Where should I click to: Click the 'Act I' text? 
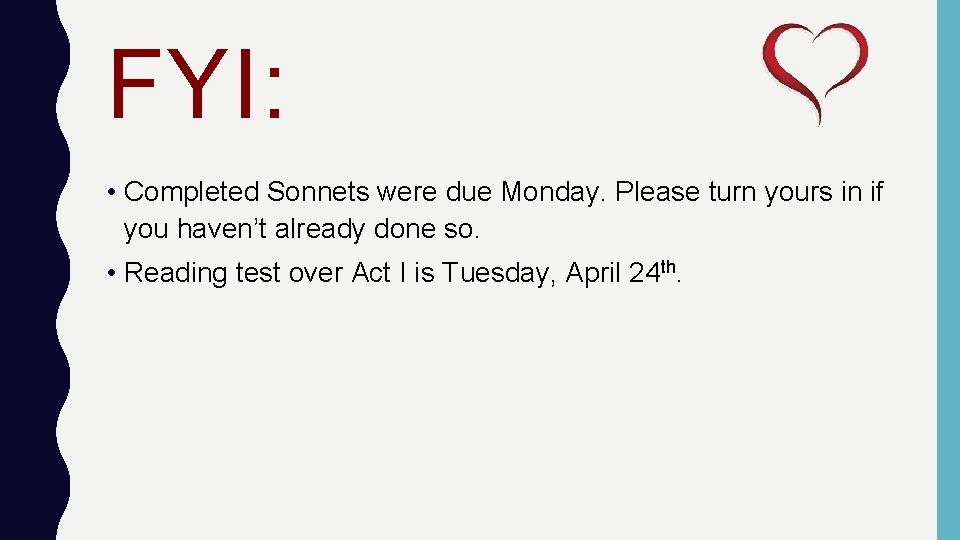click(x=379, y=272)
